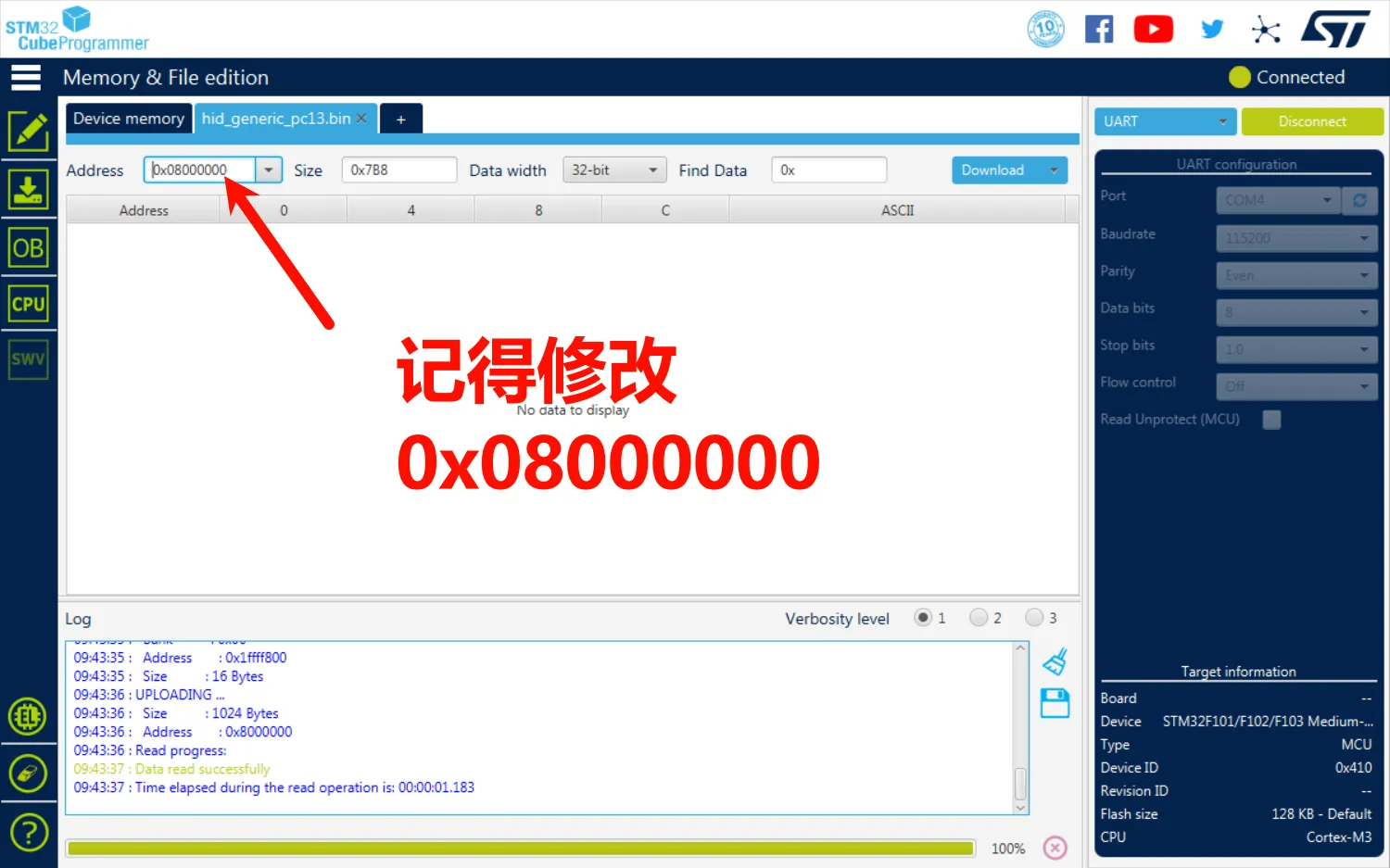Click the Find Data input field
The height and width of the screenshot is (868, 1390).
(x=828, y=170)
